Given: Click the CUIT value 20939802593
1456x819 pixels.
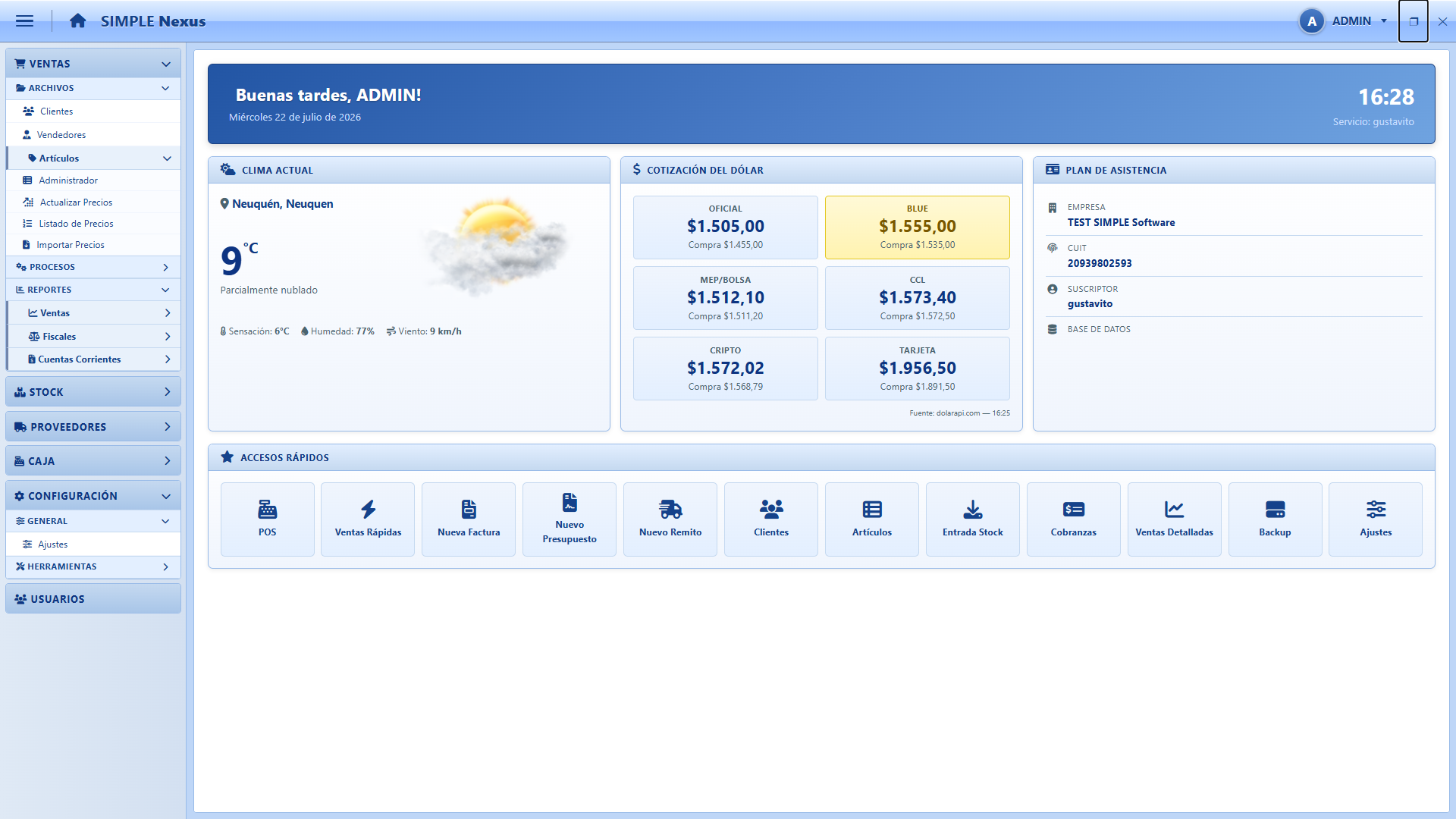Looking at the screenshot, I should (x=1100, y=263).
